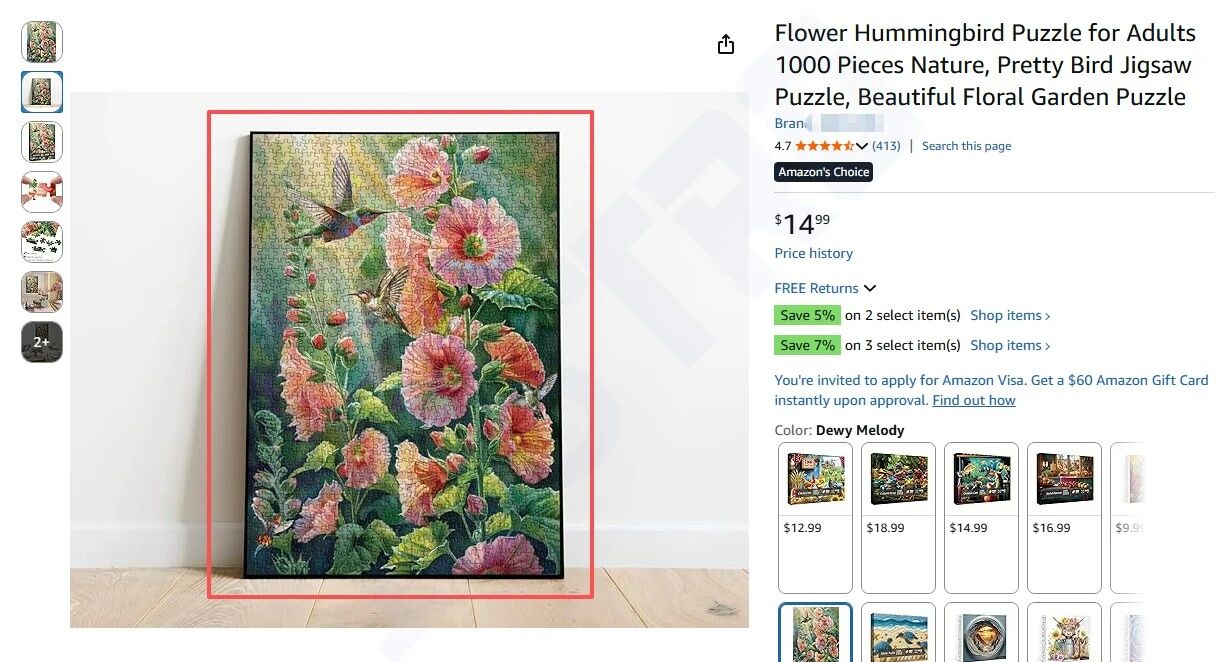Click the 413 ratings count link
1229x662 pixels.
point(886,146)
